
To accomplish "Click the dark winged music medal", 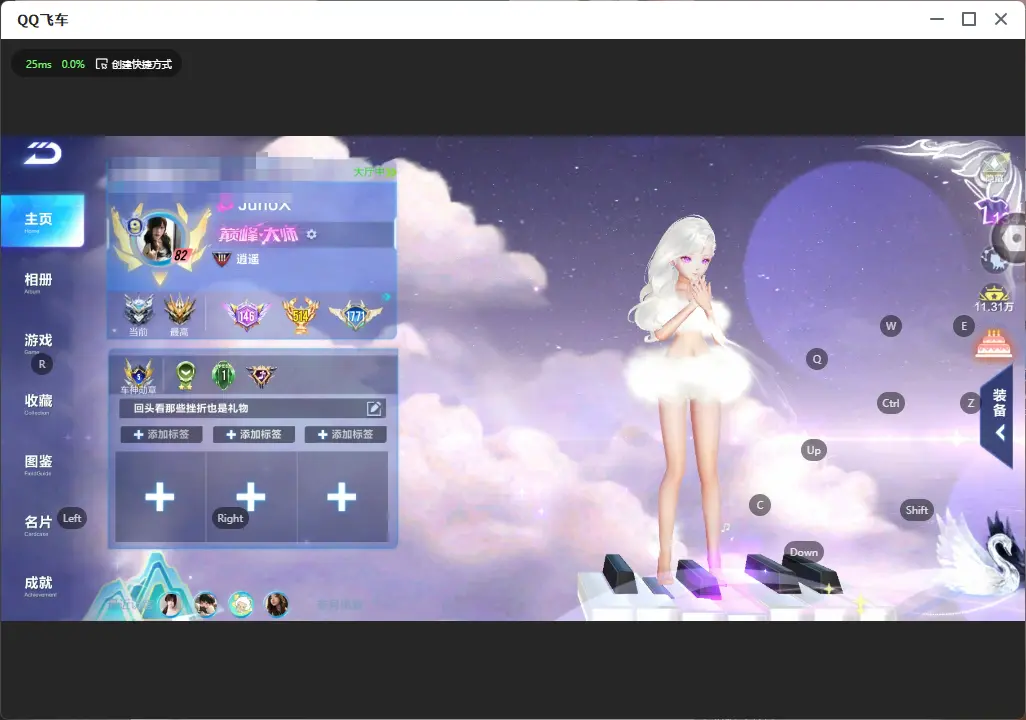I will pos(261,375).
